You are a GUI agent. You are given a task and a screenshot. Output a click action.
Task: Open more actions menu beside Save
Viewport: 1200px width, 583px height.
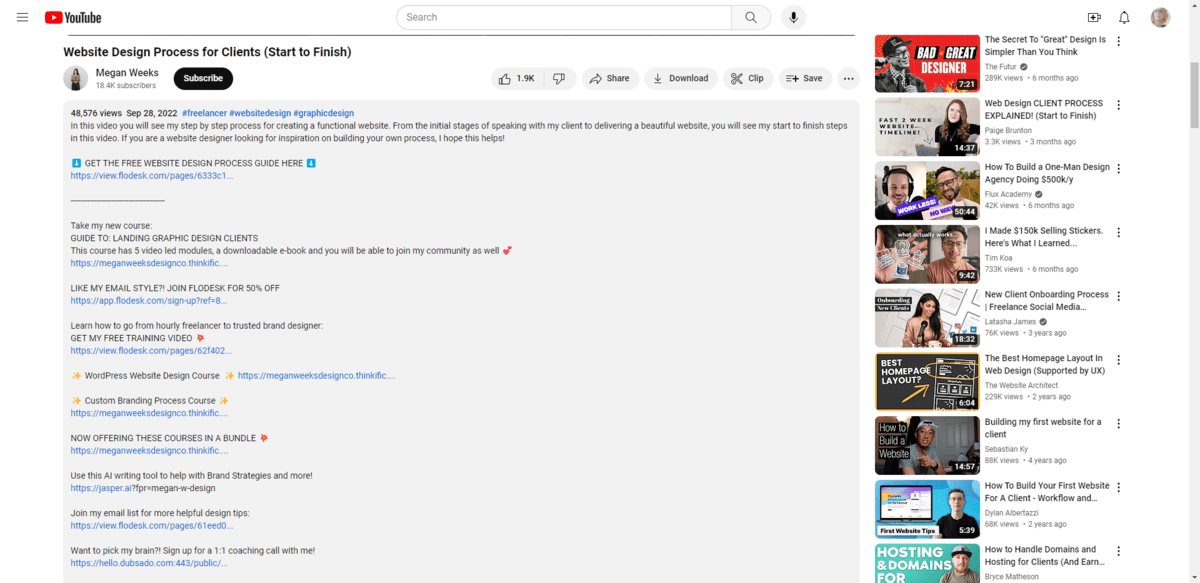848,79
